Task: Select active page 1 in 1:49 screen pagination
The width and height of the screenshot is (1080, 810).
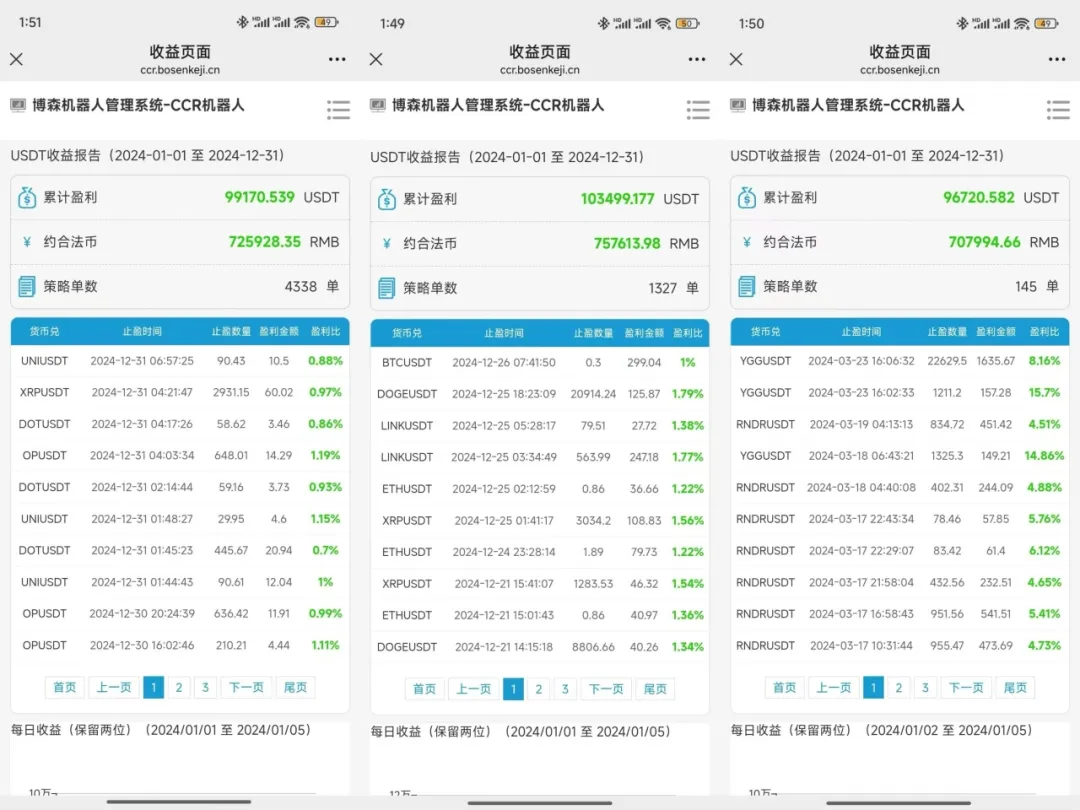Action: tap(513, 689)
